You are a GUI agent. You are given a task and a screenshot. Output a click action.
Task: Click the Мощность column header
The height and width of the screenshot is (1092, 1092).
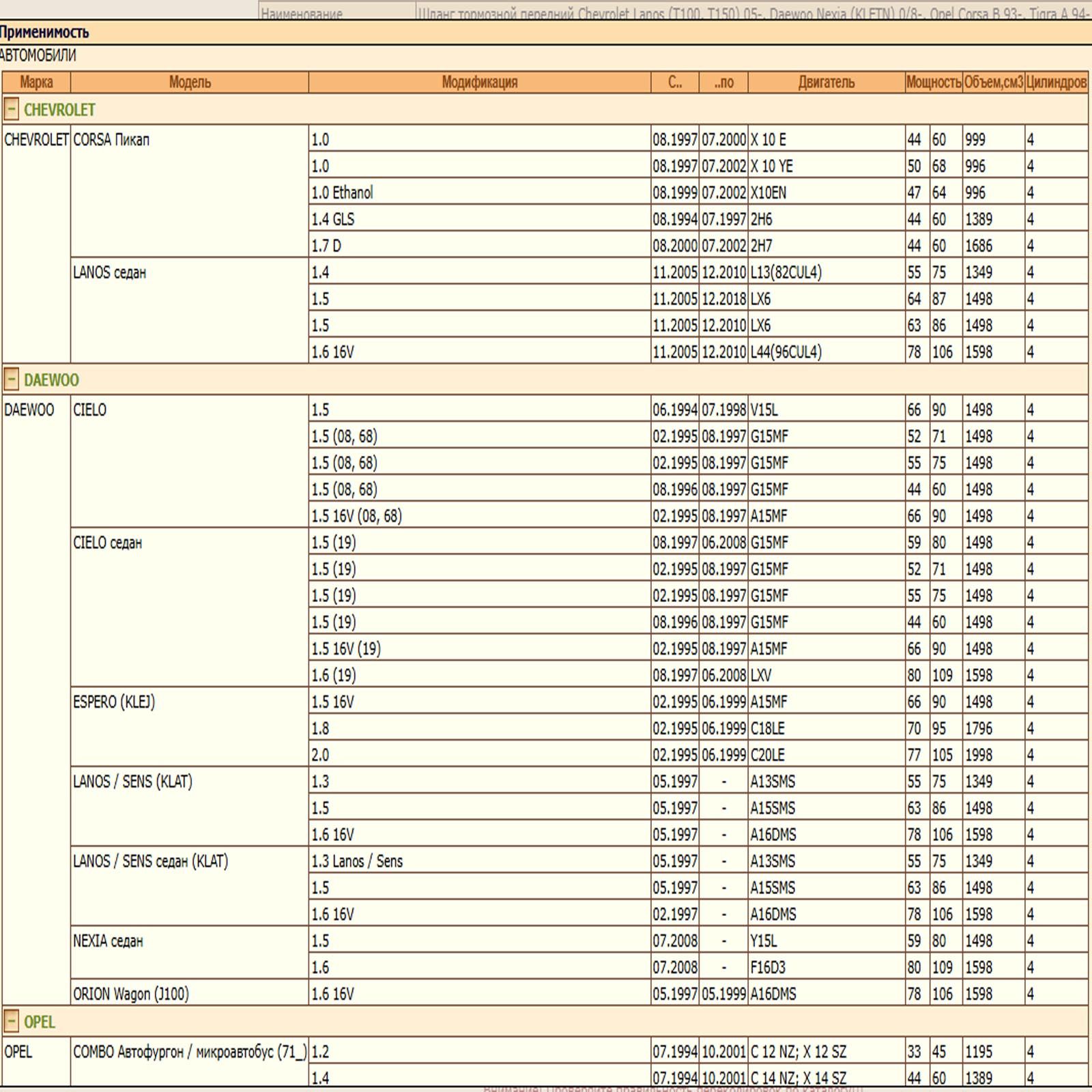(934, 83)
